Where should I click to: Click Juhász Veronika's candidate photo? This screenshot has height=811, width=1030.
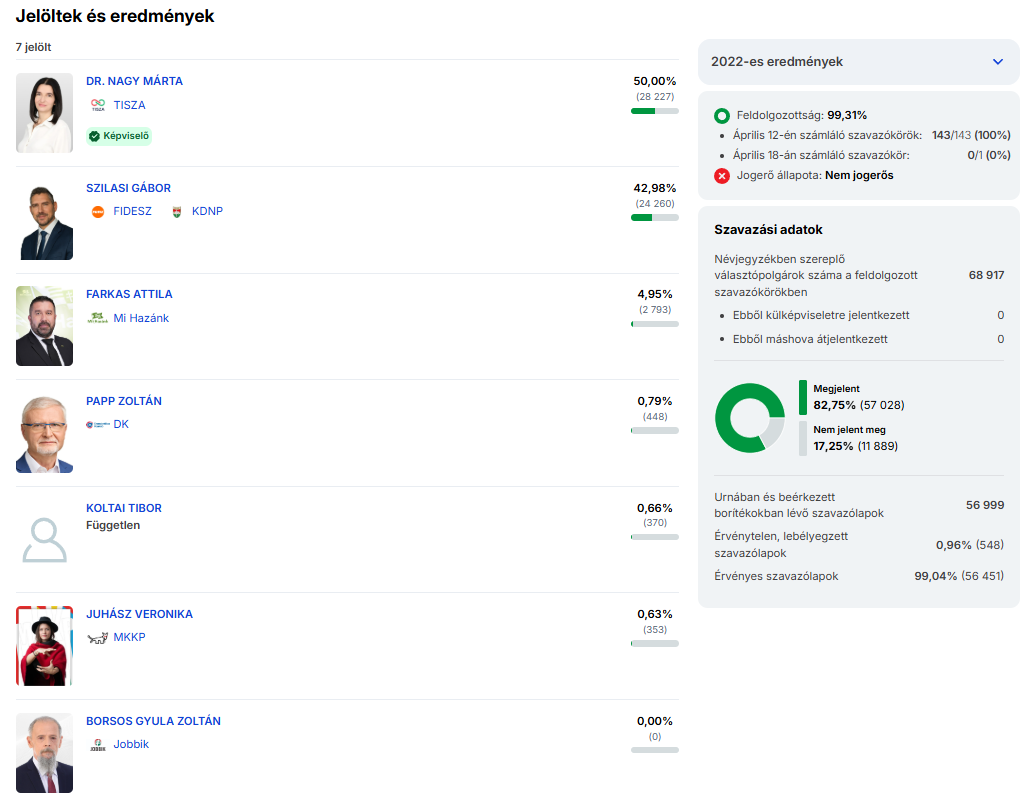click(45, 646)
